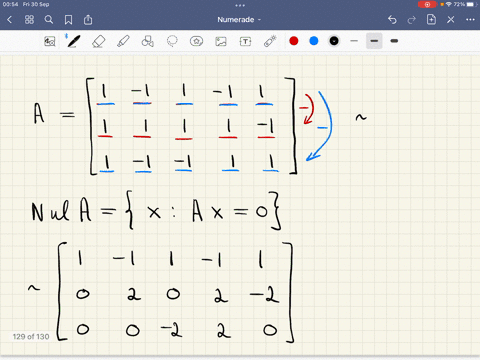Select the Highlighter tool

click(x=123, y=41)
